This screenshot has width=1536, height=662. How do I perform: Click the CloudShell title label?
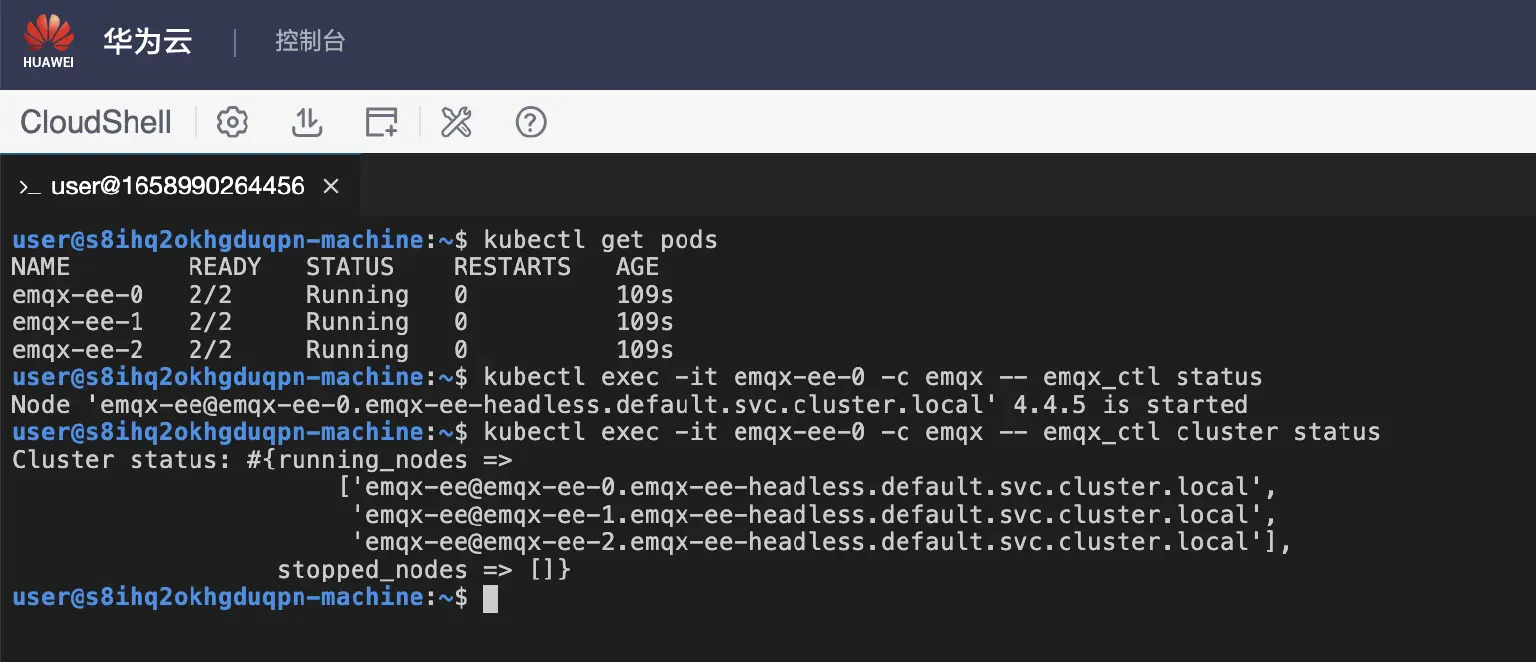pos(96,123)
